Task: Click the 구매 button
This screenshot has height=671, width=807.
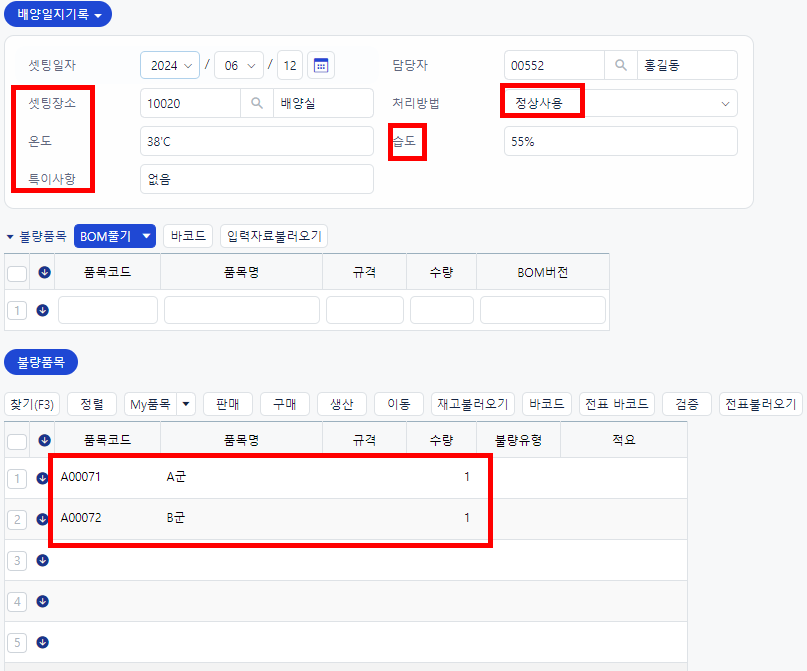Action: point(285,404)
